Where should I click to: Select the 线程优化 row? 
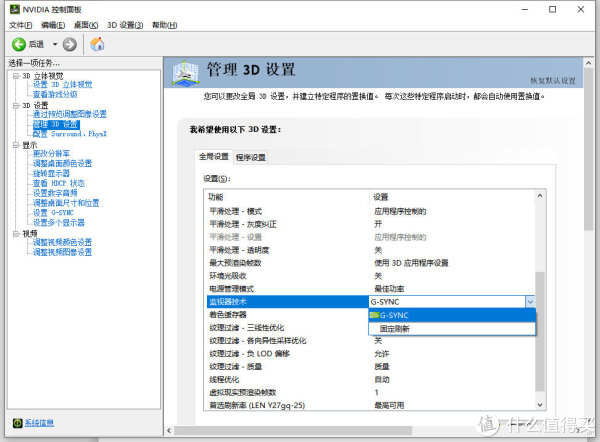pos(370,380)
